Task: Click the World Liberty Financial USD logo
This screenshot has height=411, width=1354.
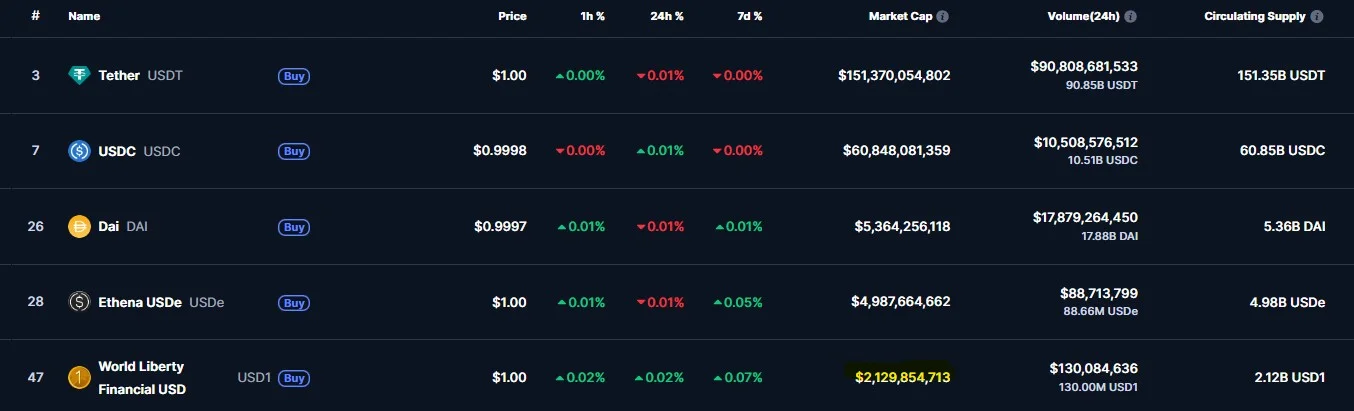Action: [79, 378]
